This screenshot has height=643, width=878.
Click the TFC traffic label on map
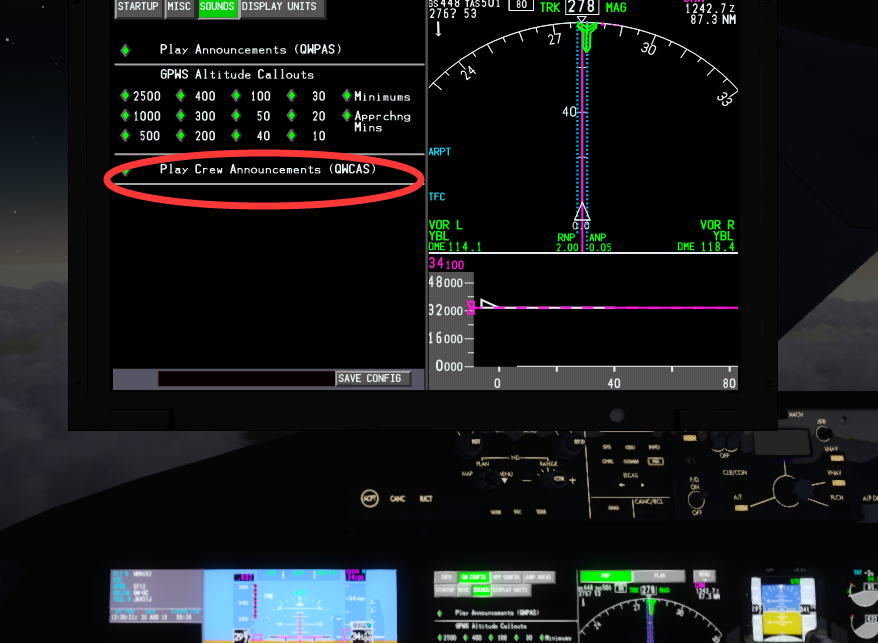[437, 196]
